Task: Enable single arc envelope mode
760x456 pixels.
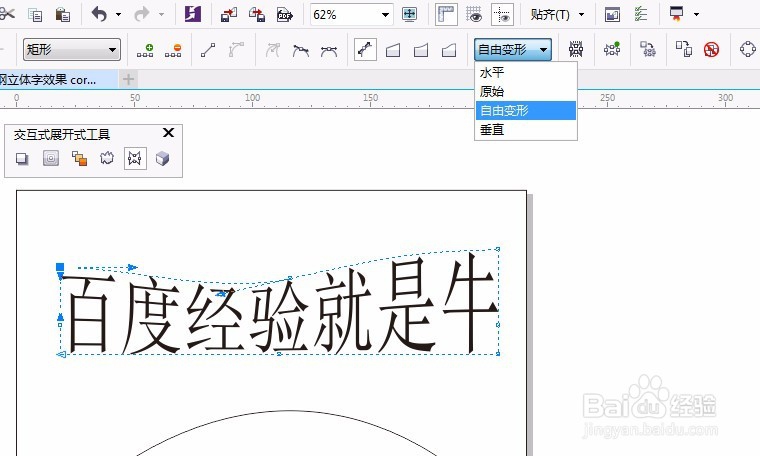Action: (x=421, y=50)
